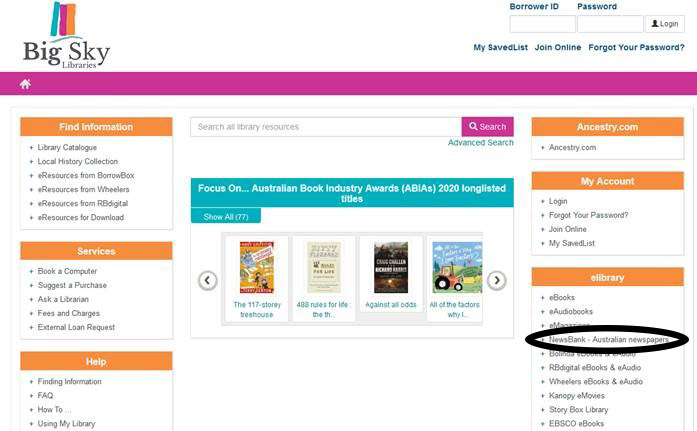Open Story Box Library link
The height and width of the screenshot is (431, 697).
click(578, 410)
